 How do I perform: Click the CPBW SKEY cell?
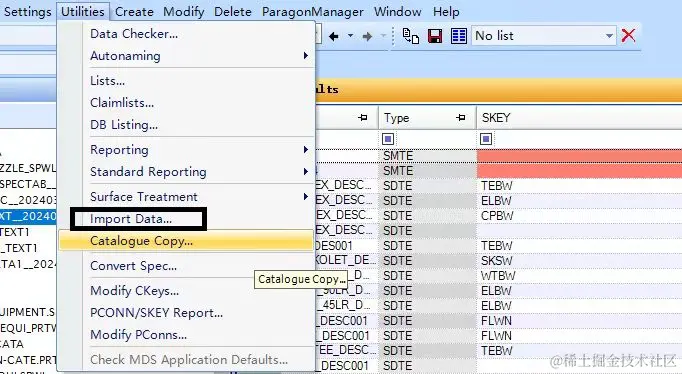[x=579, y=216]
